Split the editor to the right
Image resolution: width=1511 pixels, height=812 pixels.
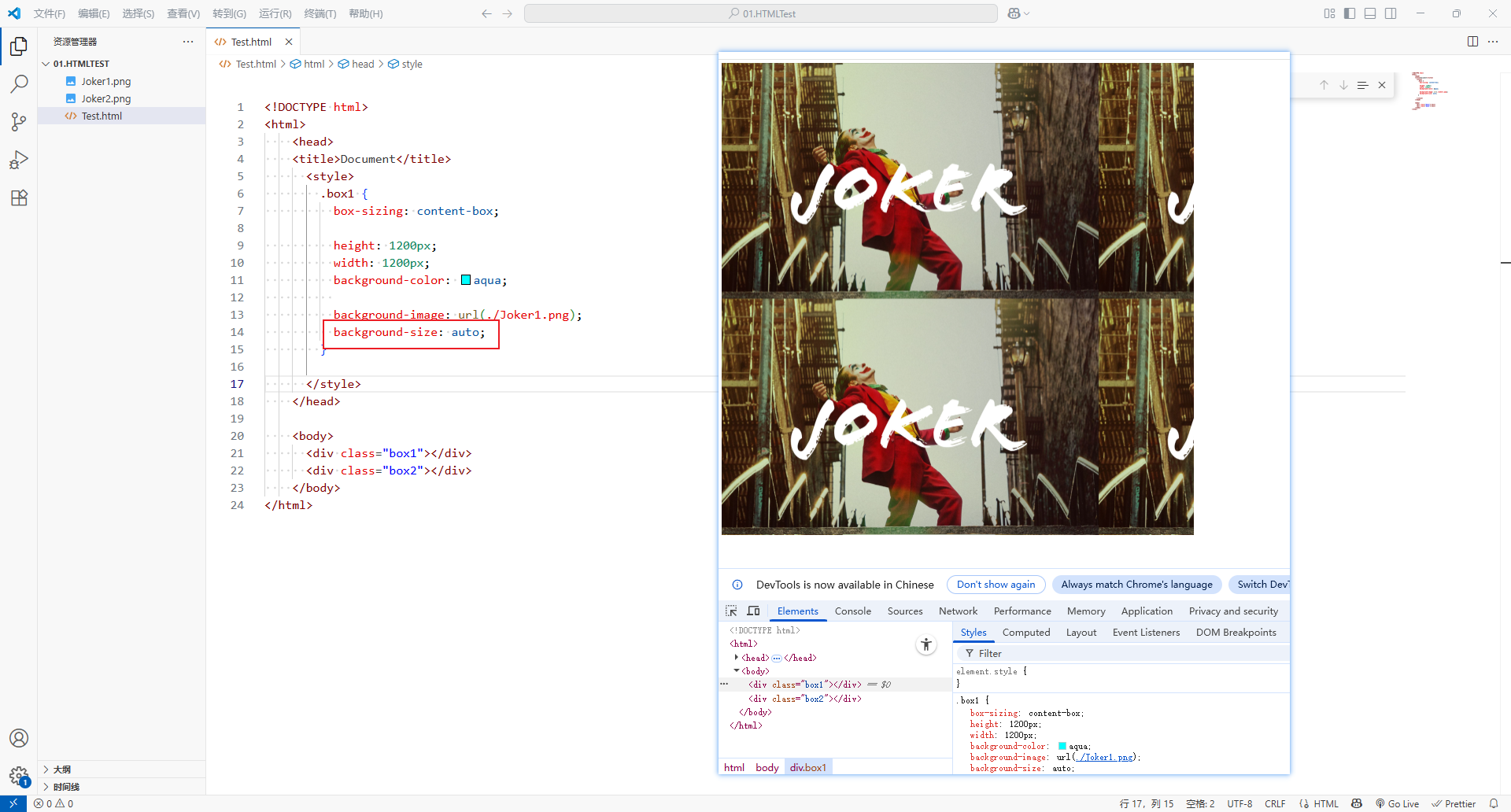pyautogui.click(x=1472, y=42)
